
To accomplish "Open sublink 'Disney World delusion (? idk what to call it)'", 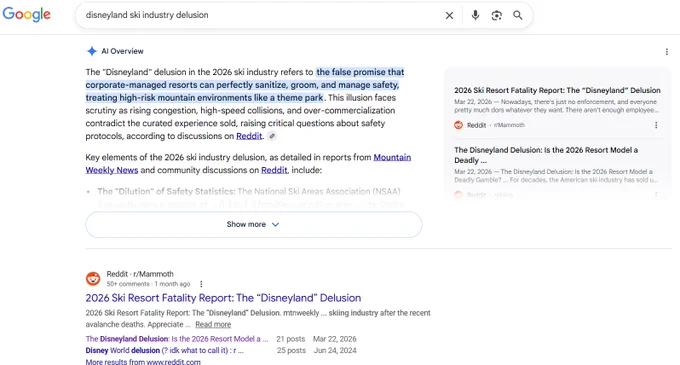I will [x=164, y=350].
